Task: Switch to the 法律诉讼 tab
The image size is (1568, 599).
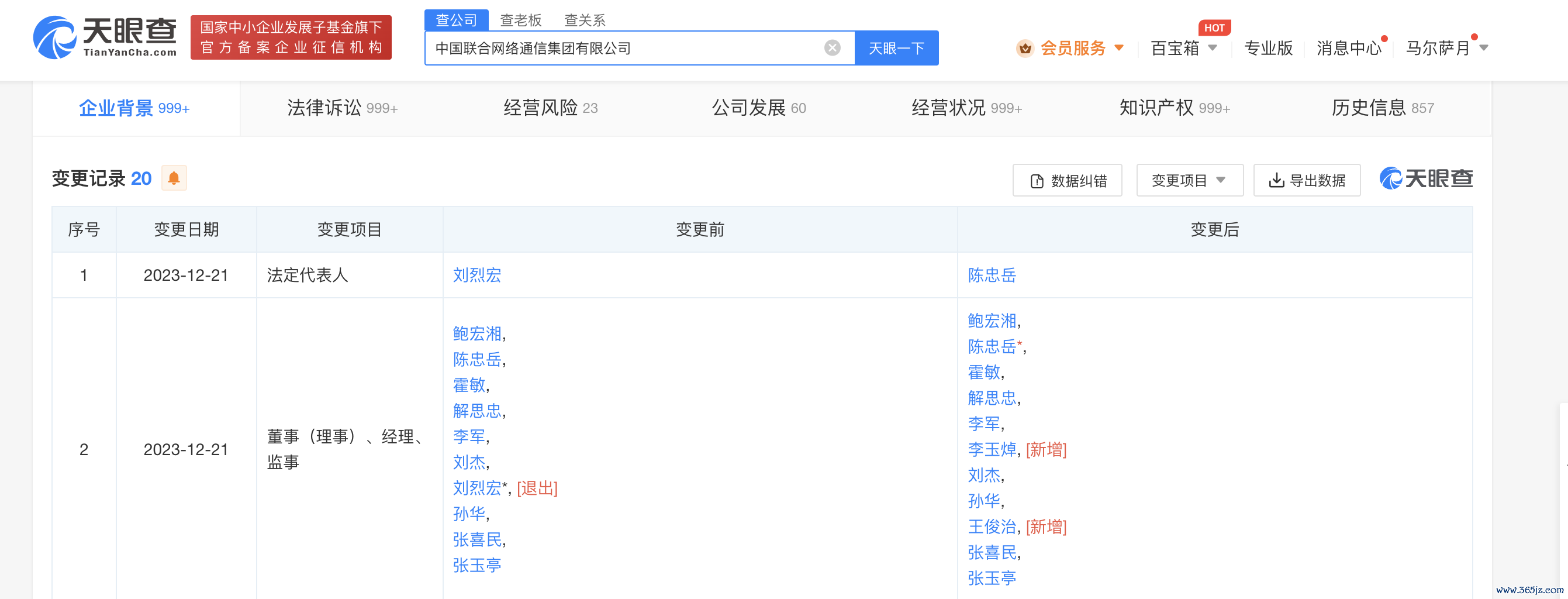Action: [342, 108]
